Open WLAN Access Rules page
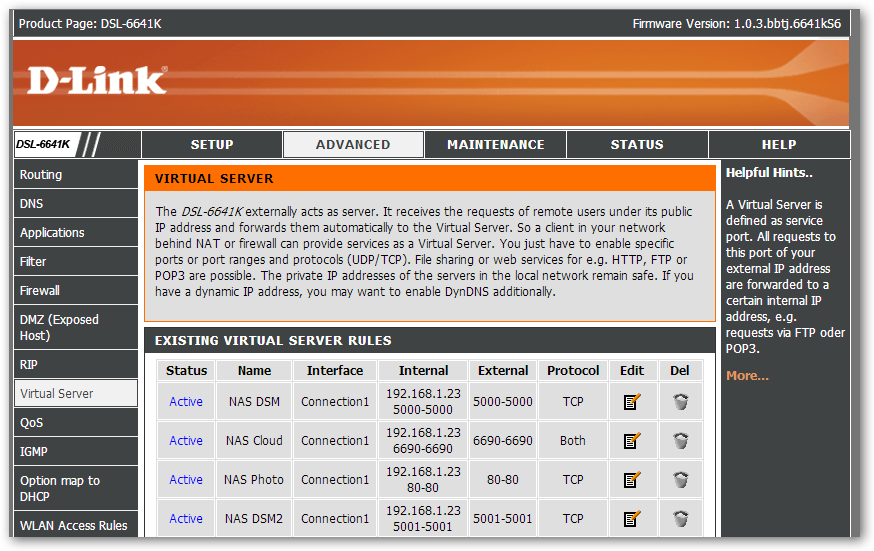Viewport: 874px width, 551px height. pyautogui.click(x=76, y=525)
